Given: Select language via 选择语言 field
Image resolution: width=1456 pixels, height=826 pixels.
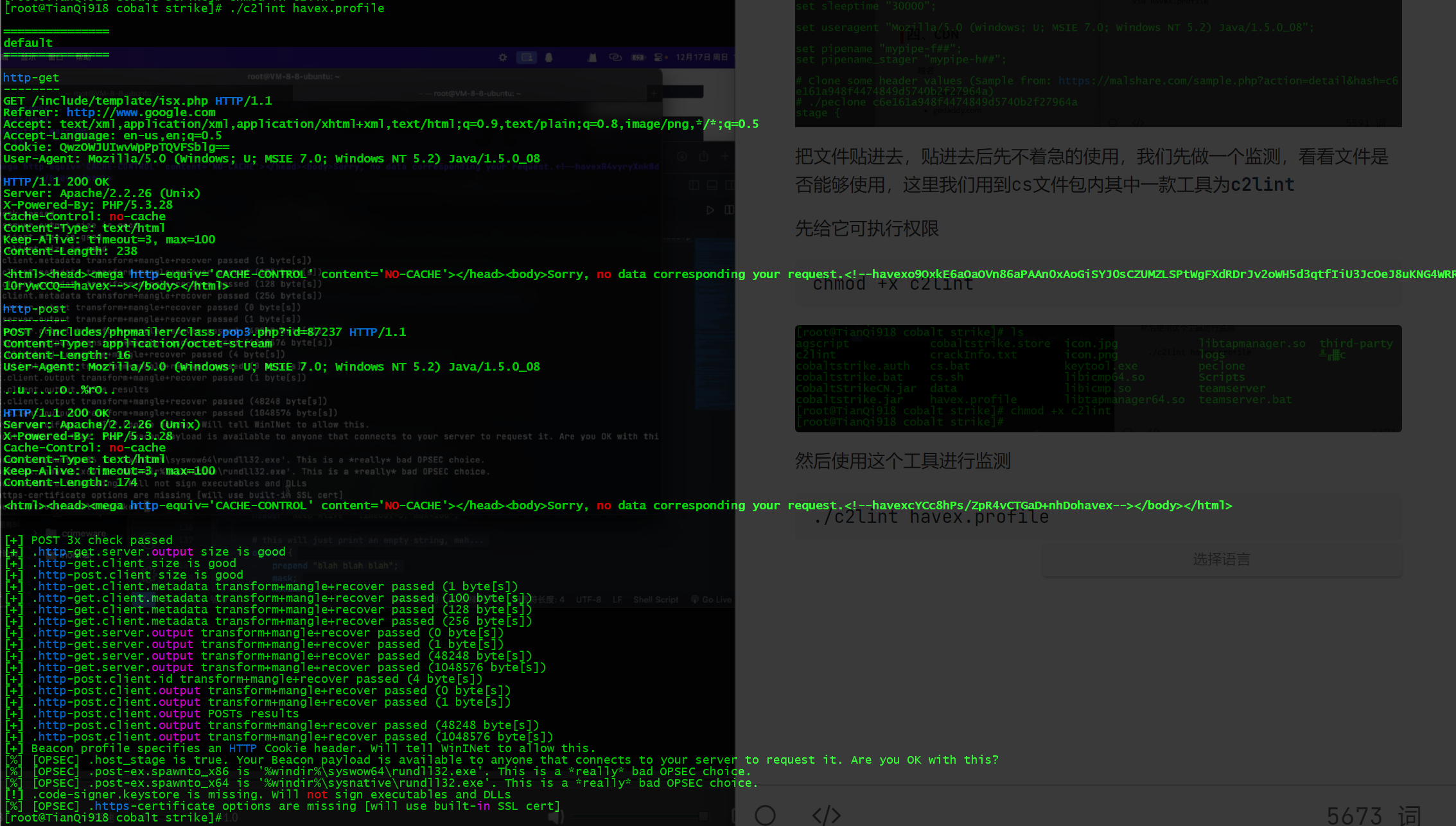Looking at the screenshot, I should coord(1221,559).
